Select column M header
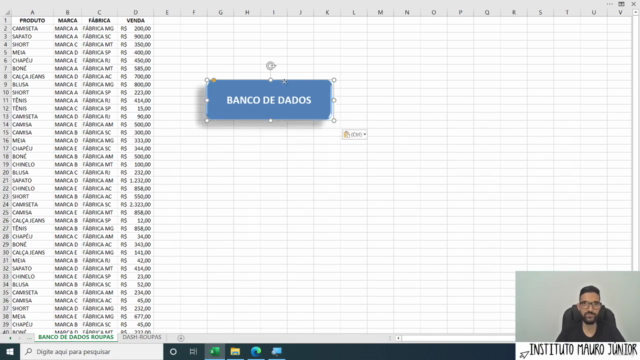Viewport: 640px width, 360px height. point(380,13)
